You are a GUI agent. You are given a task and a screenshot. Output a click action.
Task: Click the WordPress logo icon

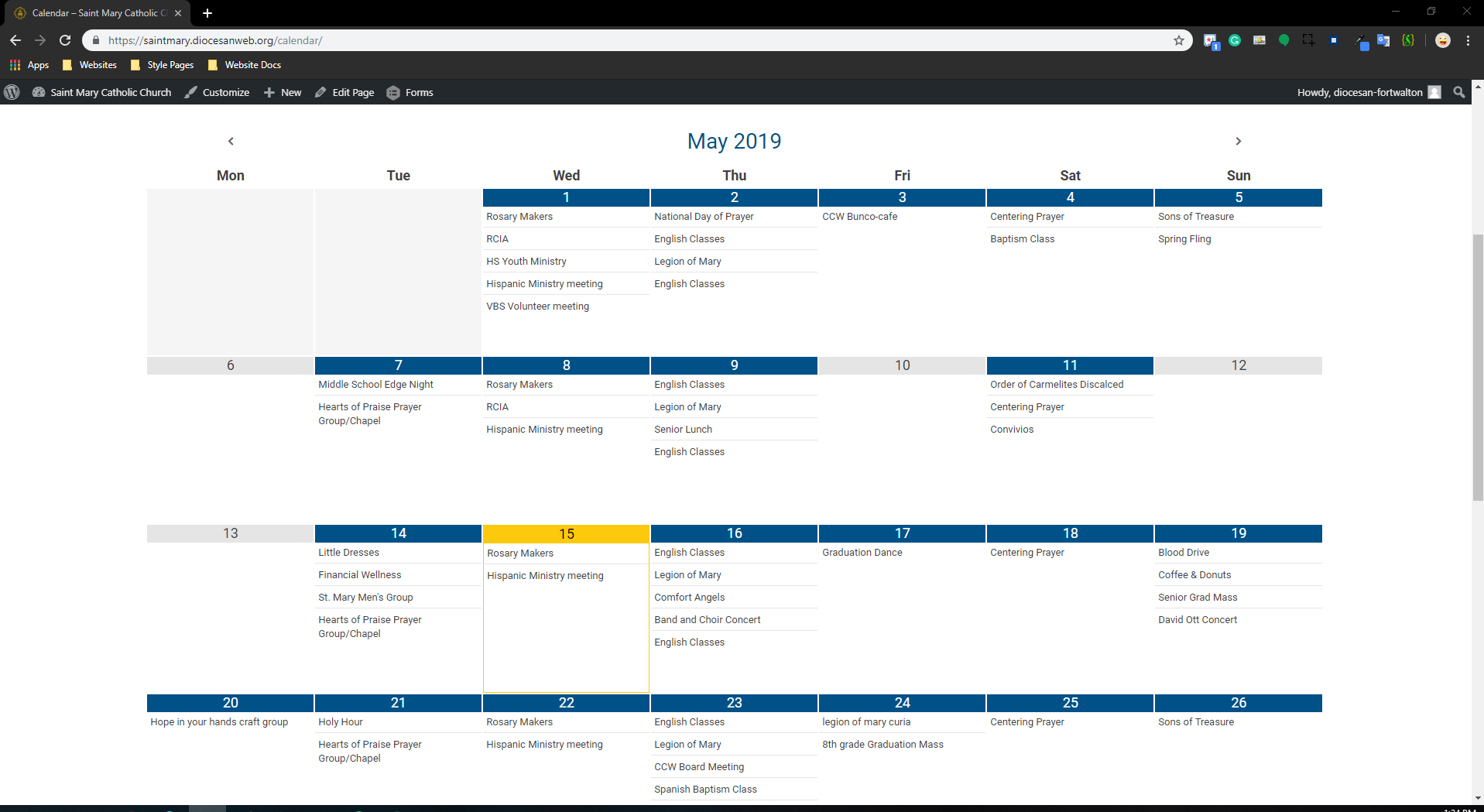pyautogui.click(x=12, y=92)
